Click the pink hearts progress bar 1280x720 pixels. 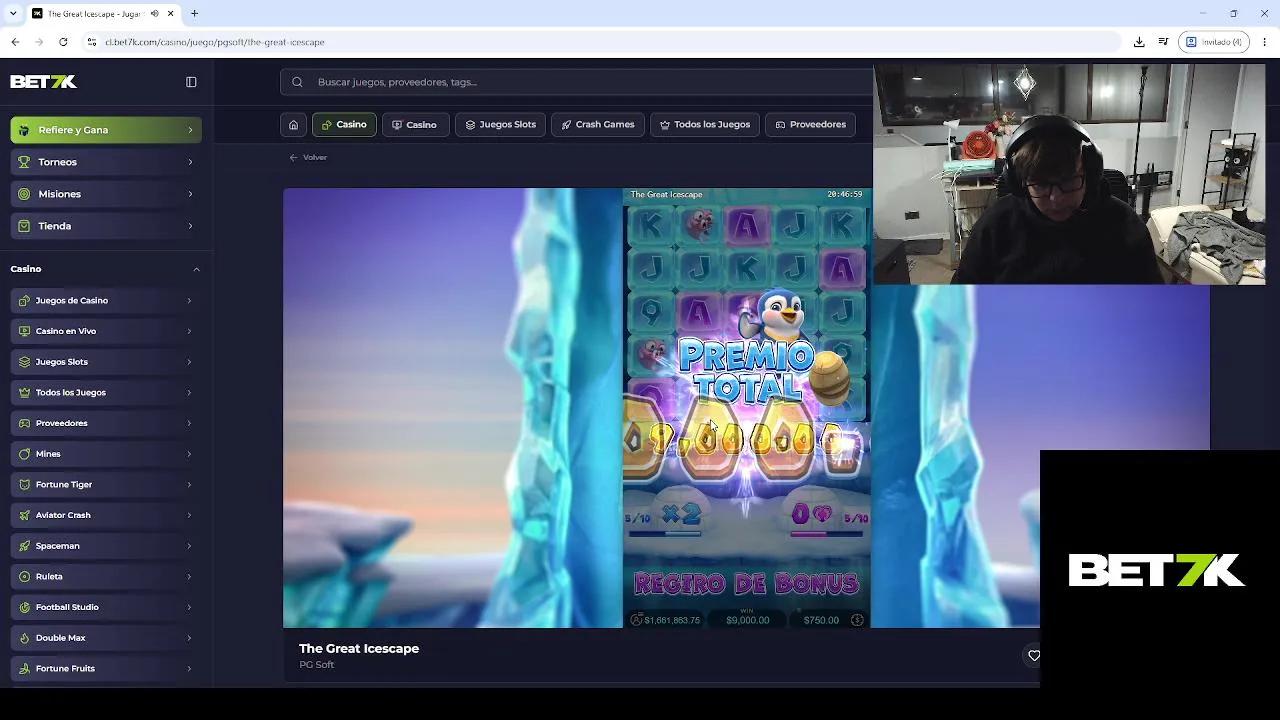(x=826, y=533)
